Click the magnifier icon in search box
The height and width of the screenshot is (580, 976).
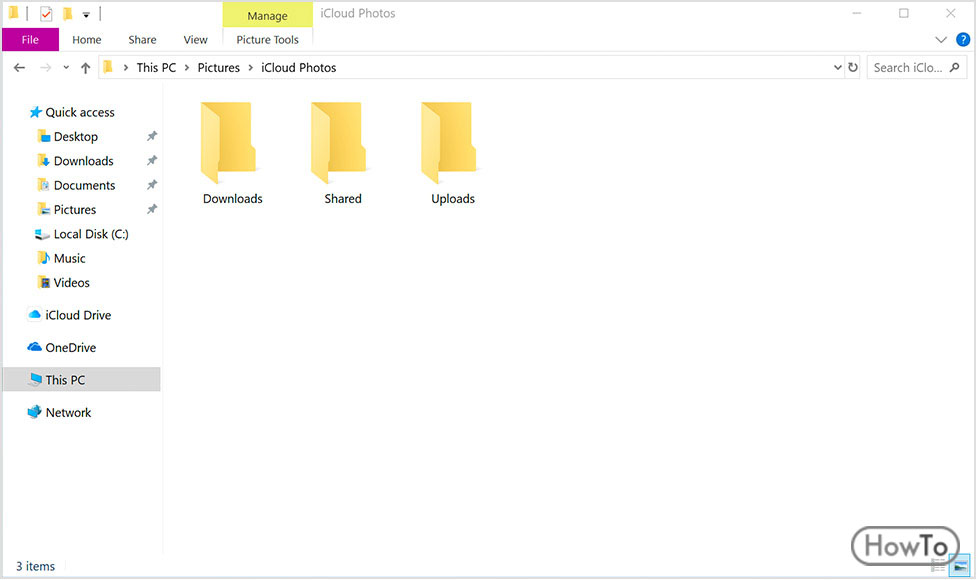[955, 67]
